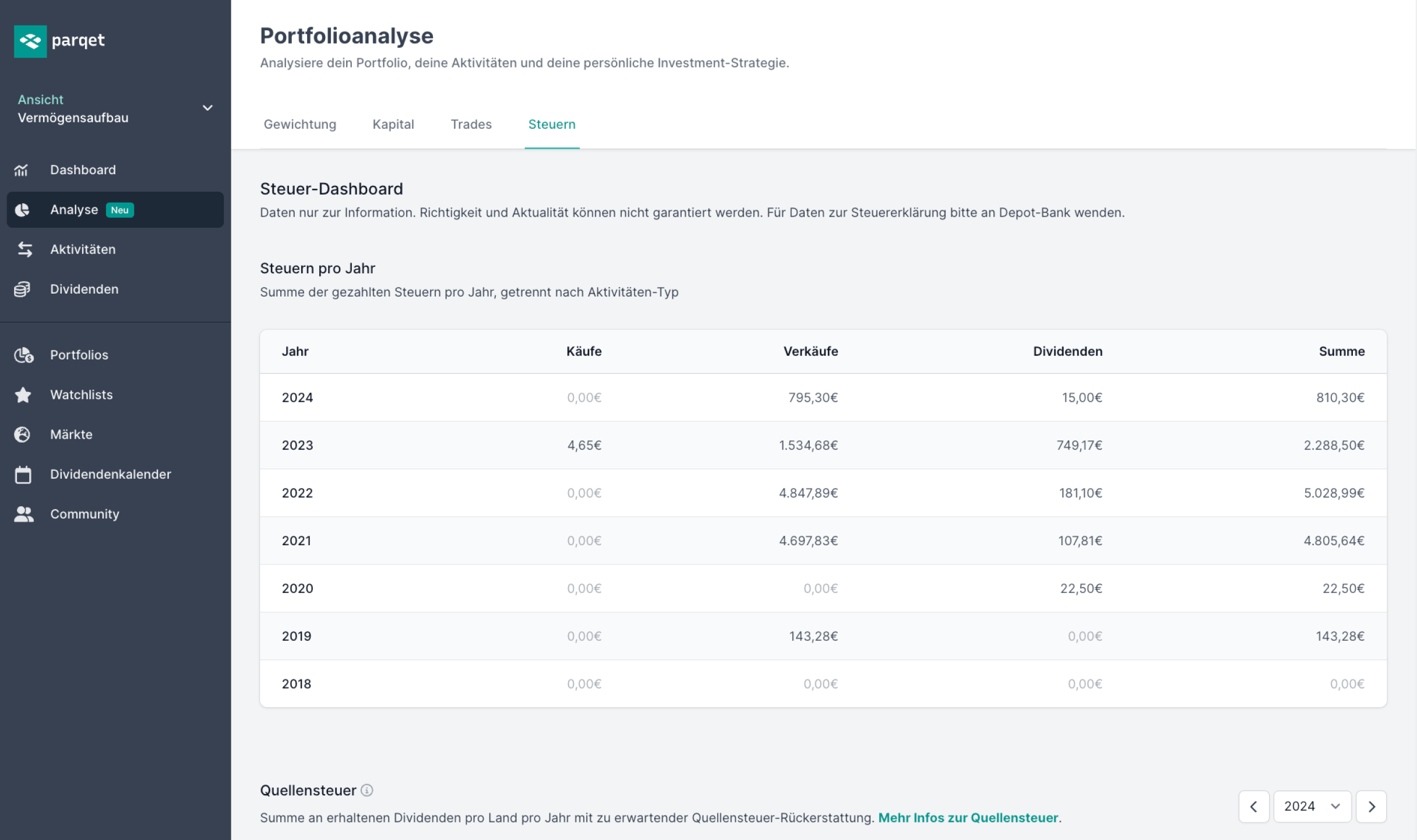This screenshot has width=1417, height=840.
Task: Click the Analyse pie chart icon
Action: point(22,210)
